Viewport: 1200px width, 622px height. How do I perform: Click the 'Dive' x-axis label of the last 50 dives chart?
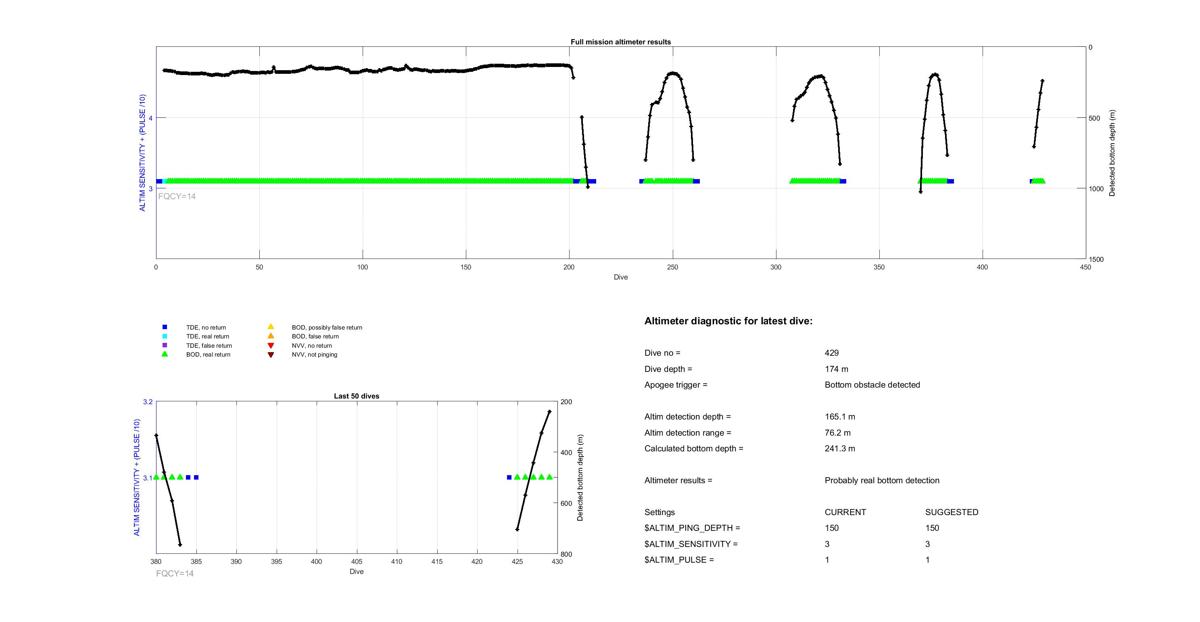(x=357, y=572)
